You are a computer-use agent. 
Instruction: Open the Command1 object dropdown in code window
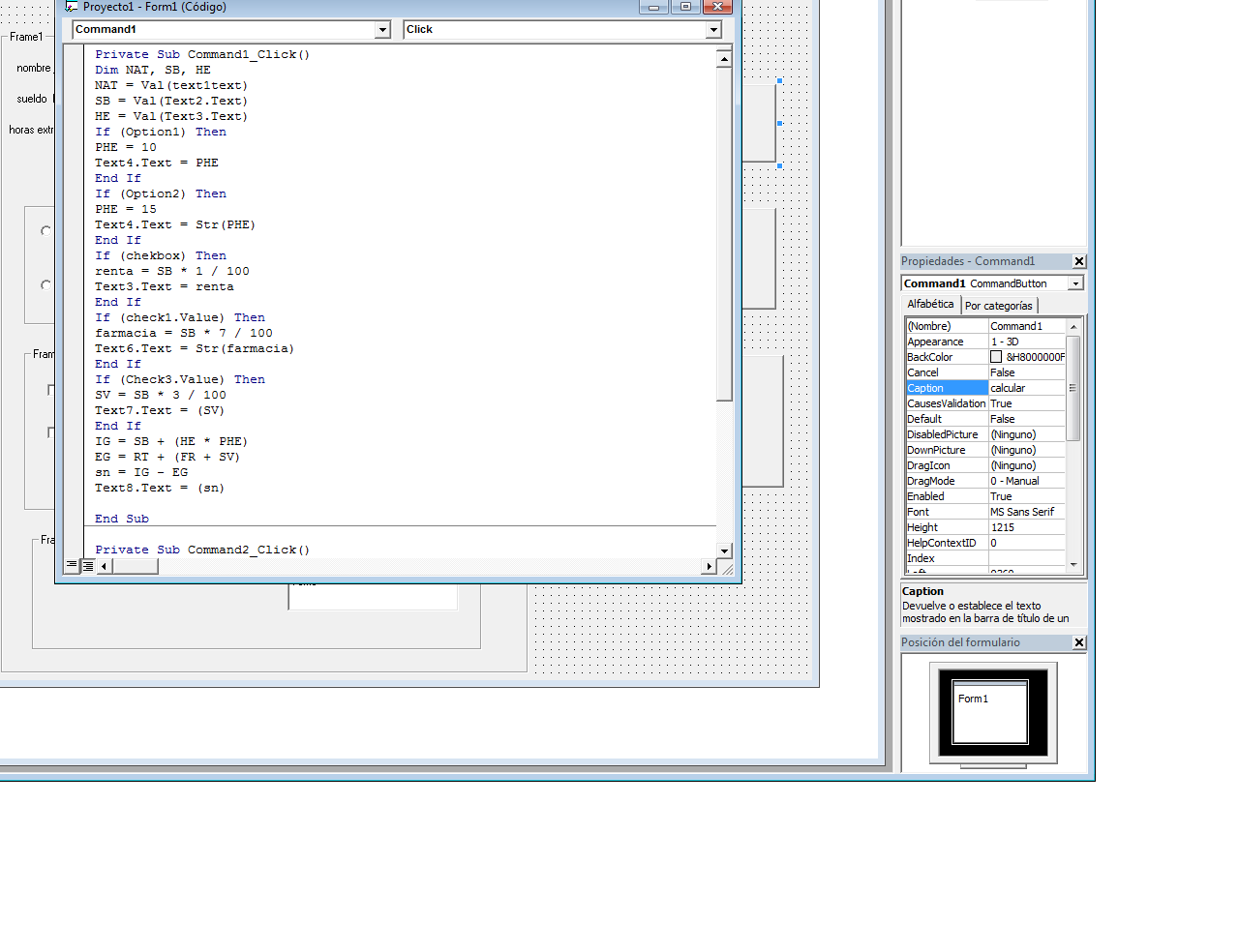coord(382,30)
